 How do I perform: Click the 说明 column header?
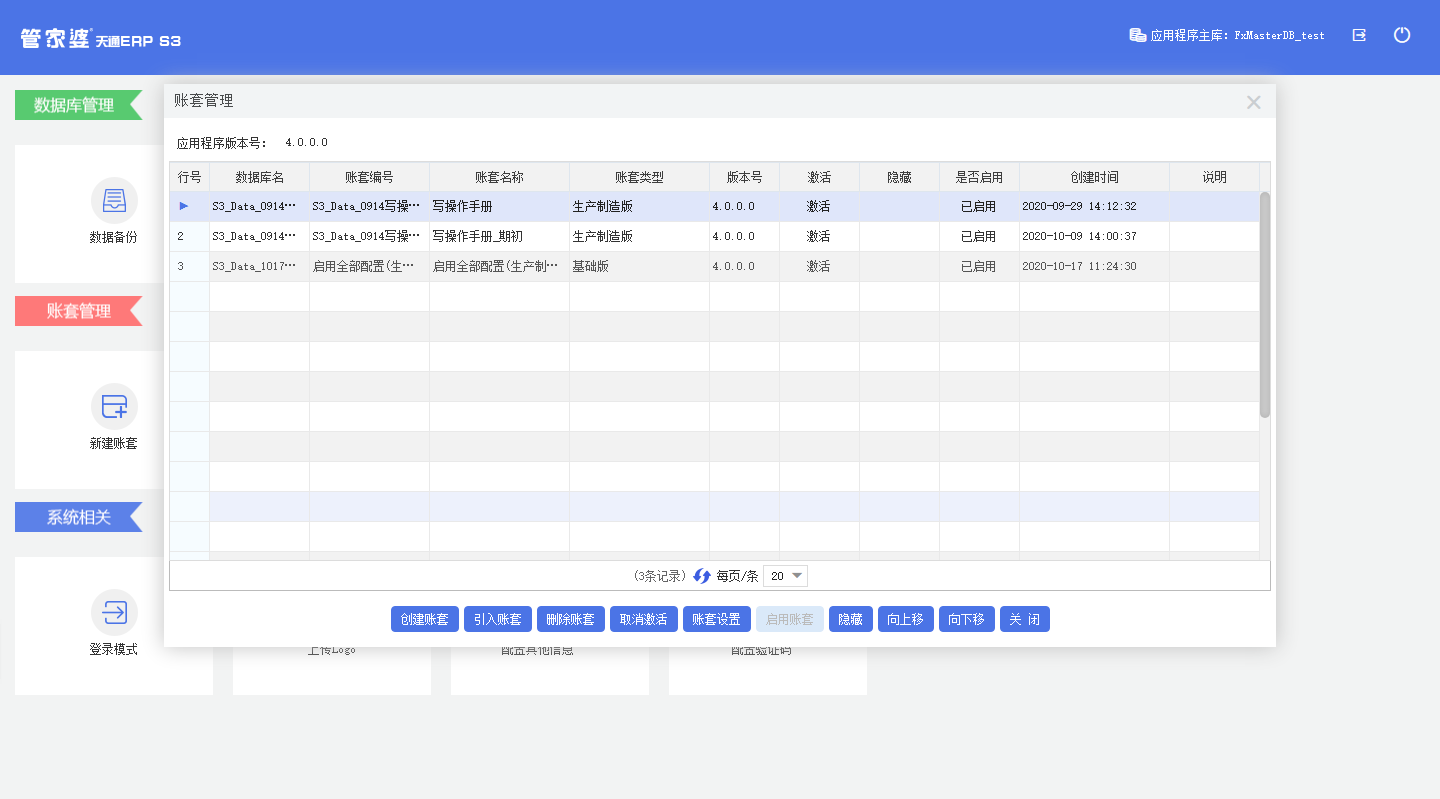tap(1214, 177)
